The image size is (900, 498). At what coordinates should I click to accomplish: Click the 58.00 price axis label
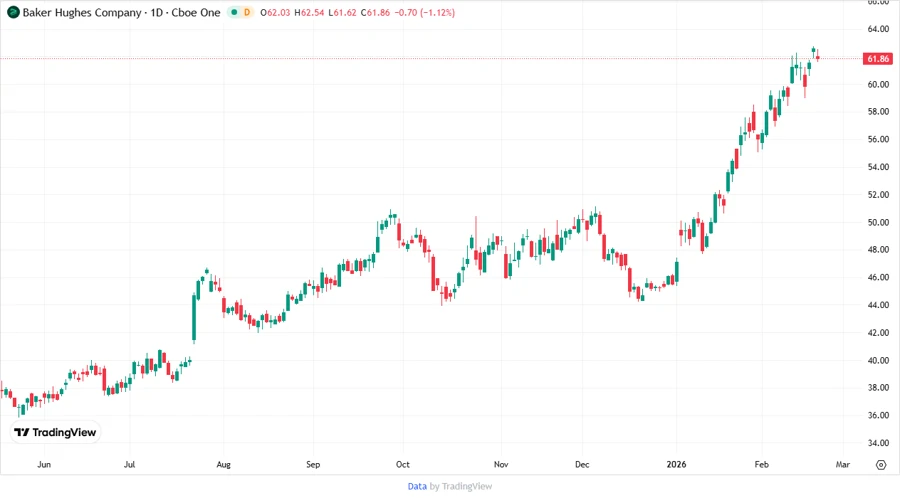(878, 112)
